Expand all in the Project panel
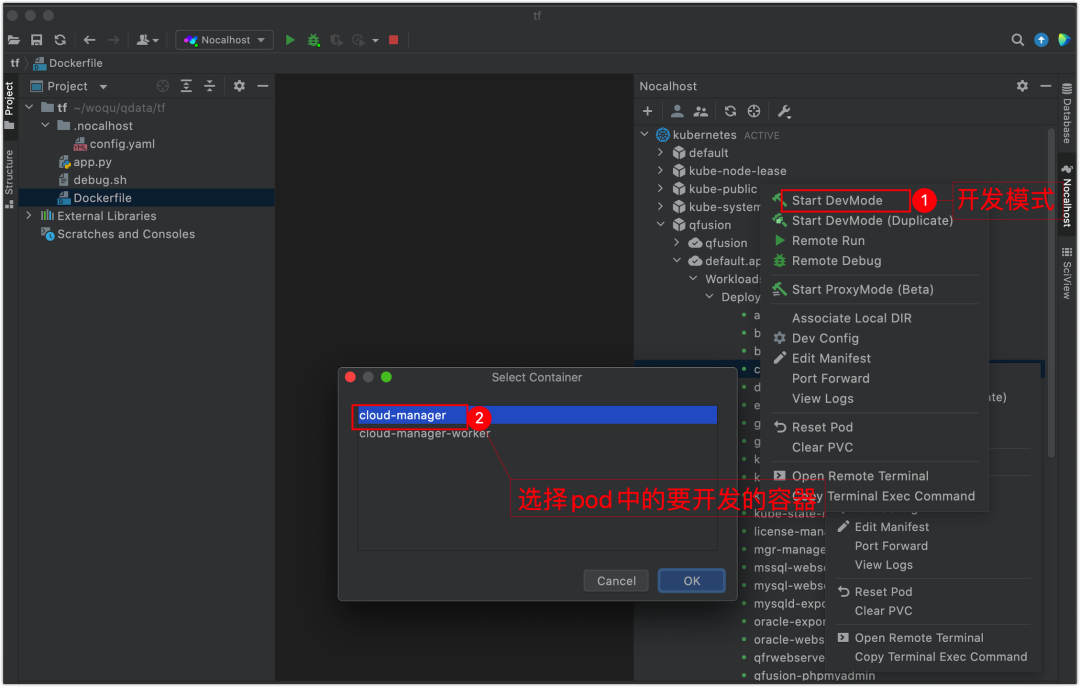This screenshot has width=1080, height=687. (186, 86)
